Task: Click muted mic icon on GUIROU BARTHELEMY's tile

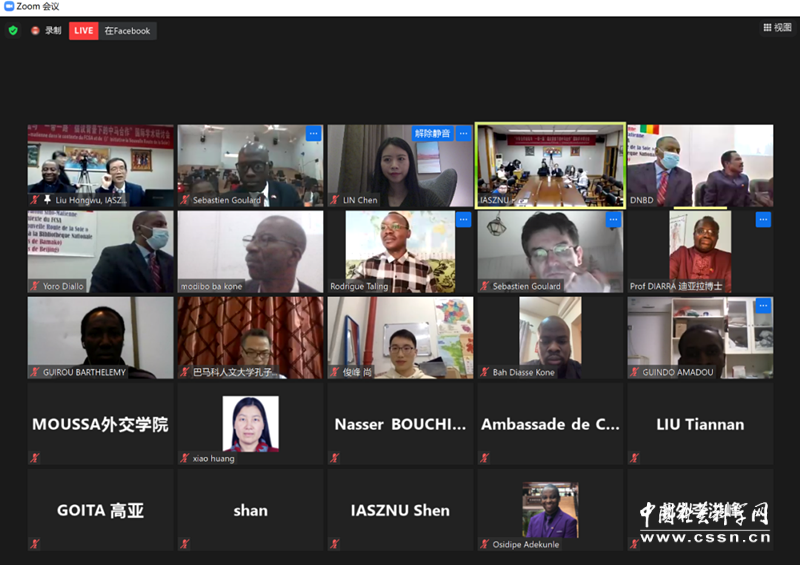Action: point(34,372)
